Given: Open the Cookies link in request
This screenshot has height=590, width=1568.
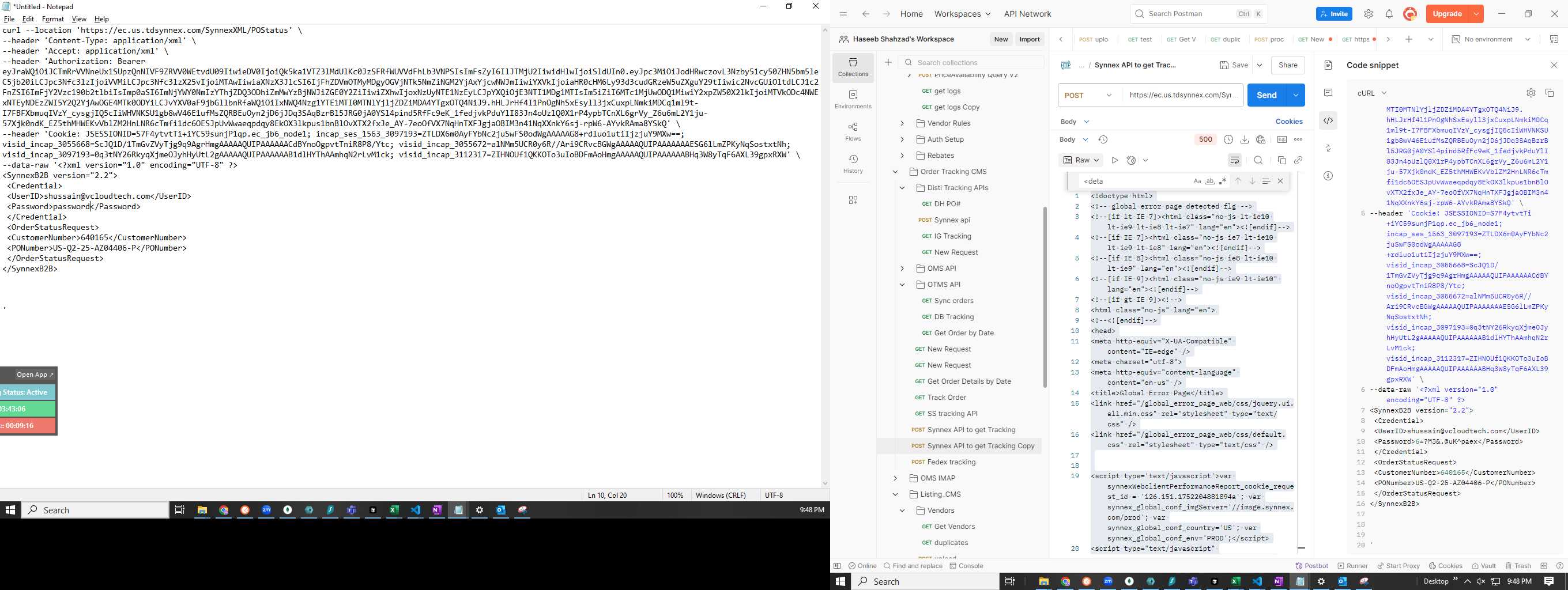Looking at the screenshot, I should pos(1288,122).
